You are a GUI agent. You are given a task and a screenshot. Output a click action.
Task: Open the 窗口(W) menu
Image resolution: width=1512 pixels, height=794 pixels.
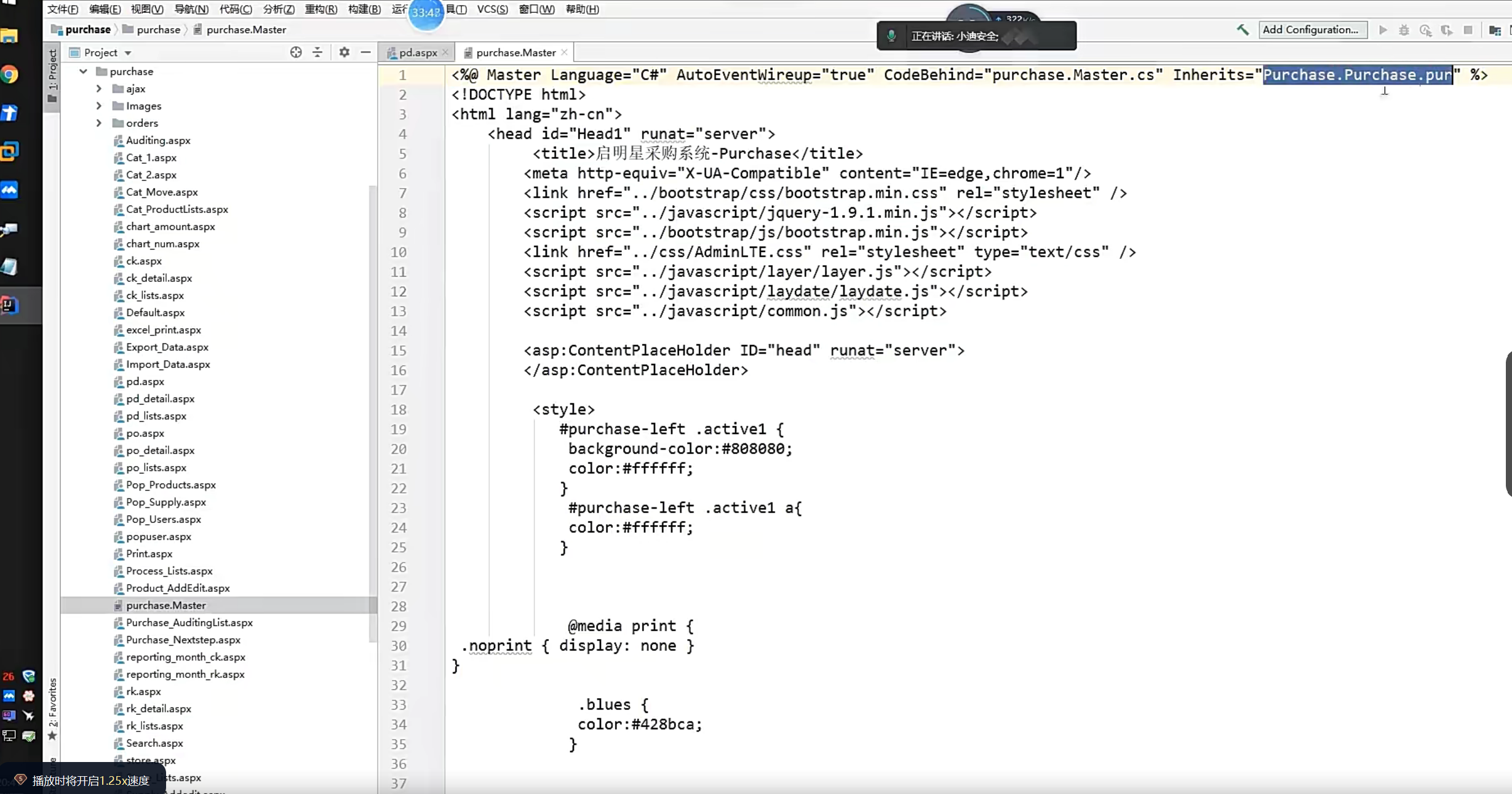pos(536,9)
